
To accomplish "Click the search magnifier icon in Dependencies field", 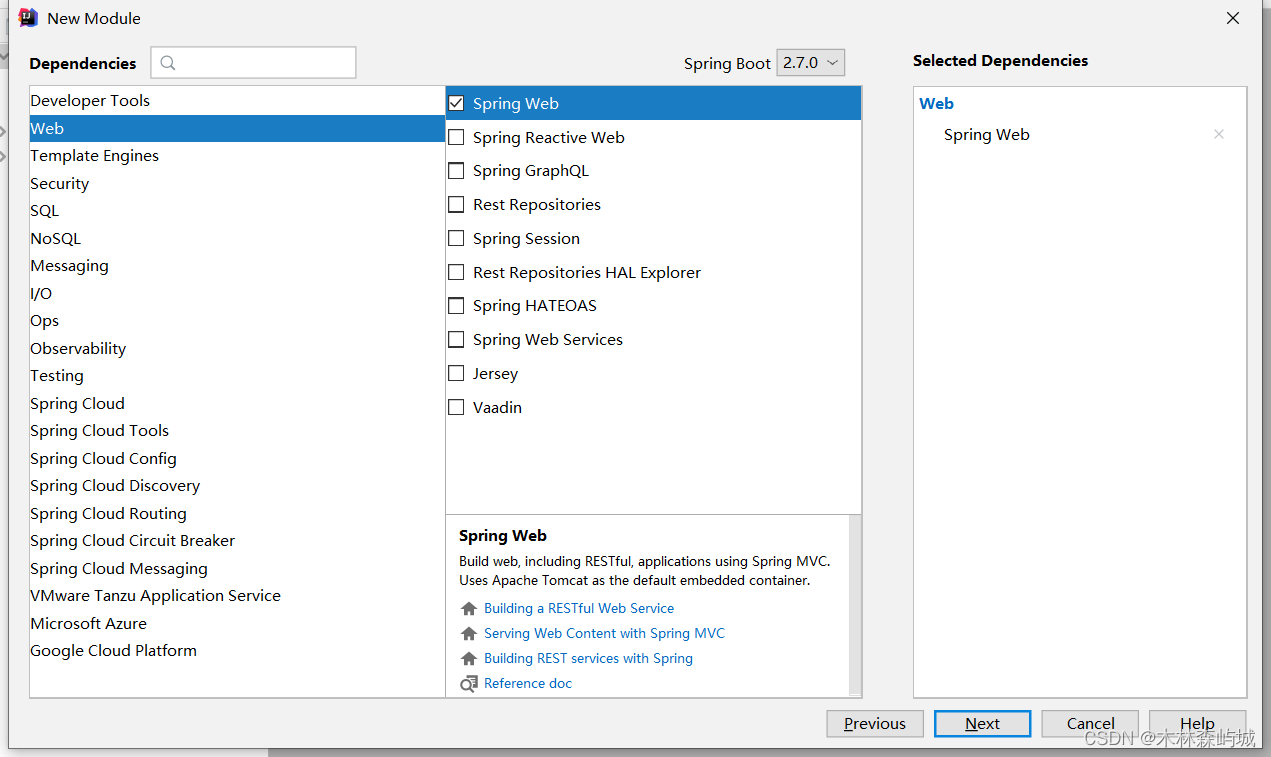I will [x=168, y=63].
